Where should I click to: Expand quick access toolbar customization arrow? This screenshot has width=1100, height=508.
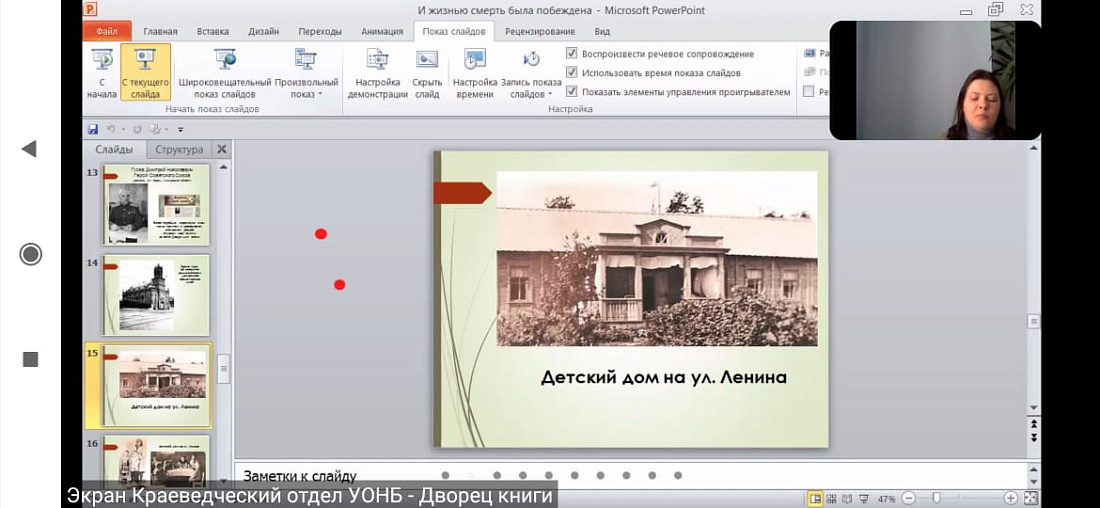181,129
